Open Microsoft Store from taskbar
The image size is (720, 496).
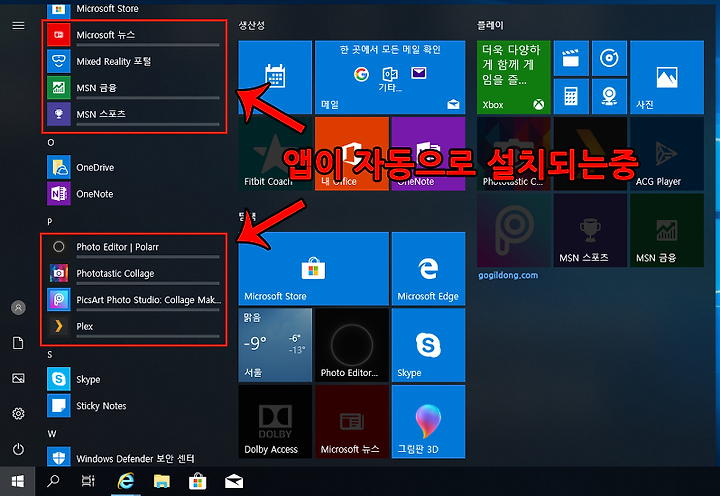pyautogui.click(x=197, y=481)
